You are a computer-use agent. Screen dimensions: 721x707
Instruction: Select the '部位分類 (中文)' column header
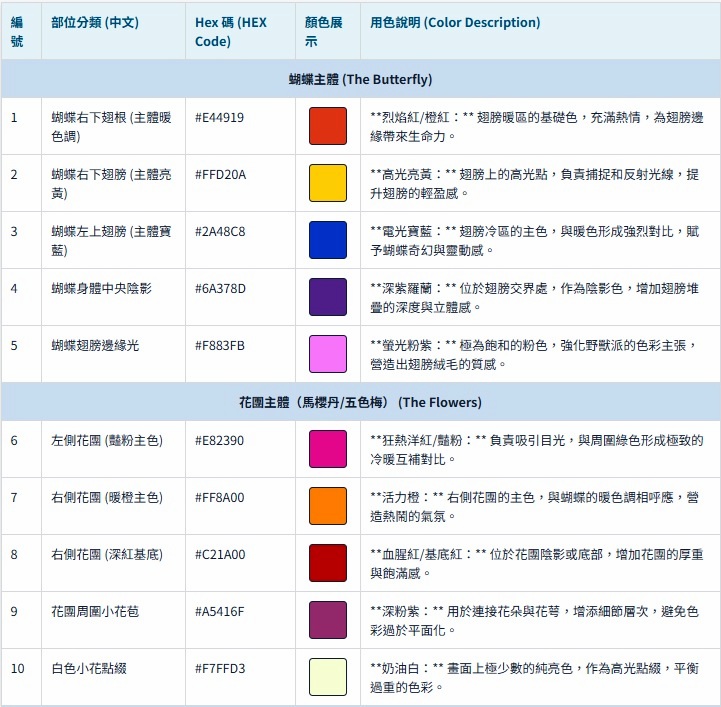[x=95, y=23]
